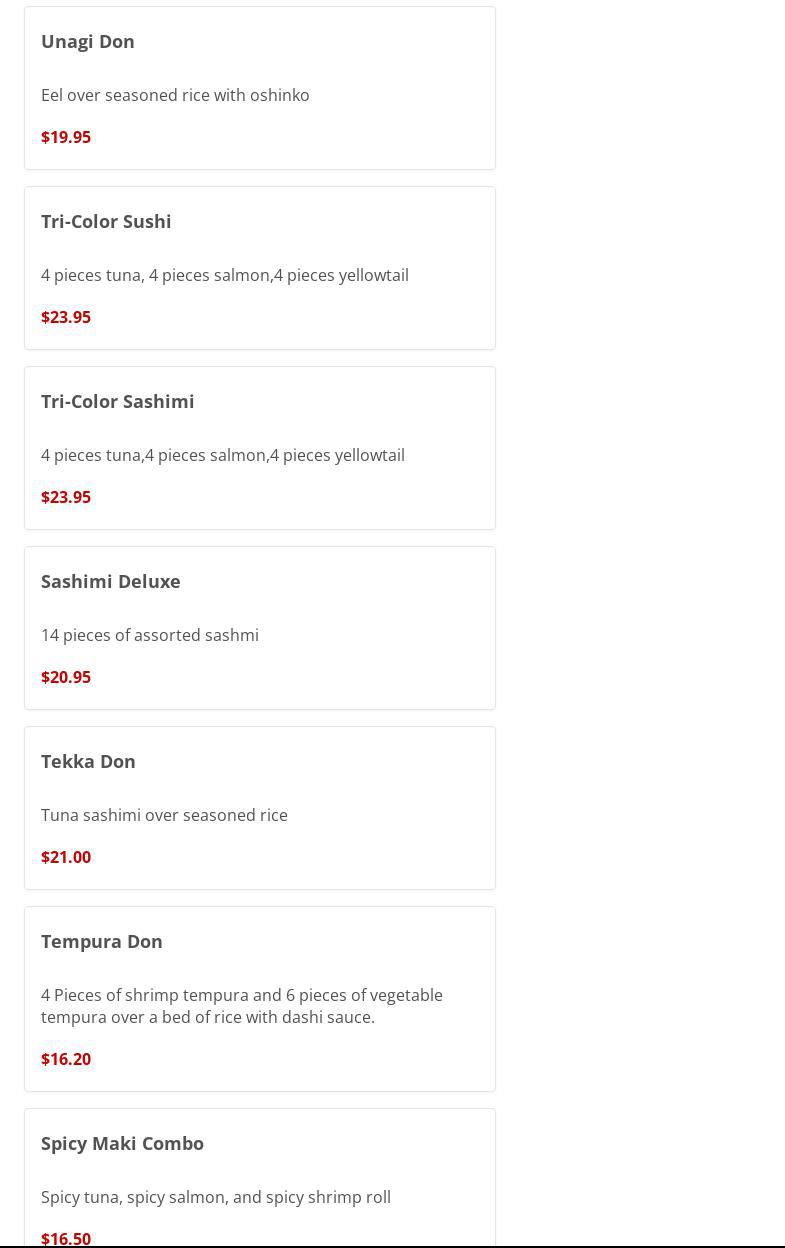Click the shrimp tempura description text
Image resolution: width=785 pixels, height=1248 pixels.
(241, 1006)
